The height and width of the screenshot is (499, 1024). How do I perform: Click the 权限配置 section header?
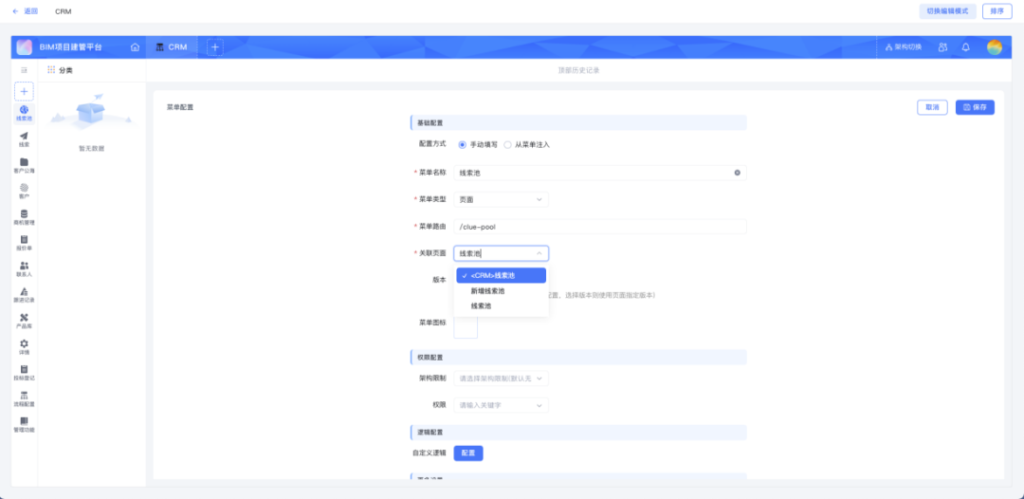[x=578, y=357]
